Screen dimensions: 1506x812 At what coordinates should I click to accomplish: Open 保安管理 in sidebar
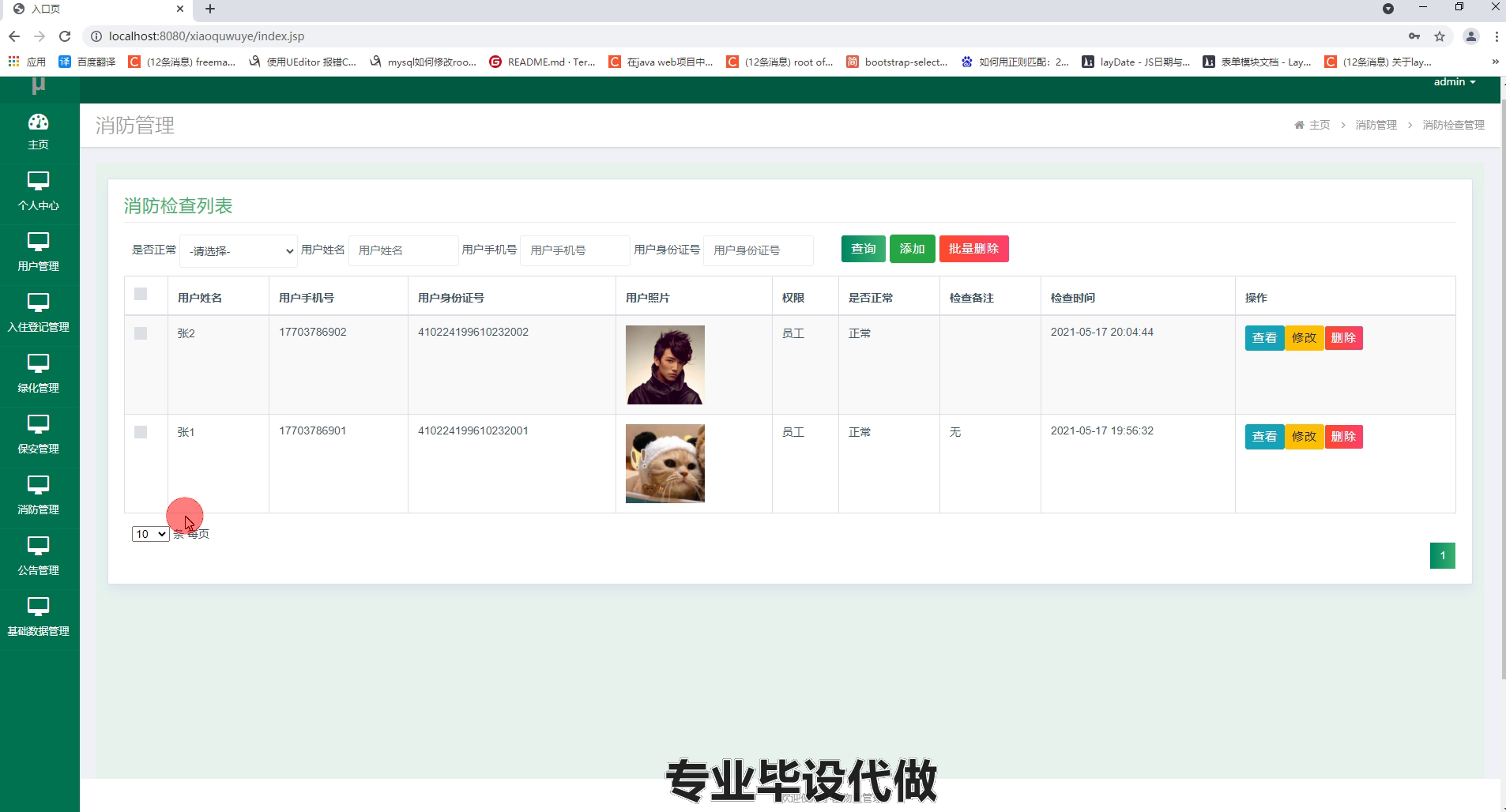tap(38, 435)
